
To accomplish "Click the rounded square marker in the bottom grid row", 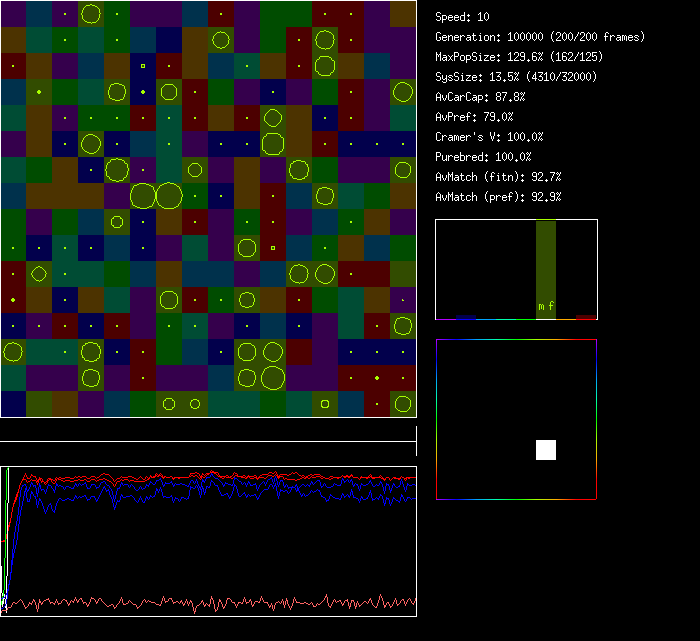I will tap(325, 404).
